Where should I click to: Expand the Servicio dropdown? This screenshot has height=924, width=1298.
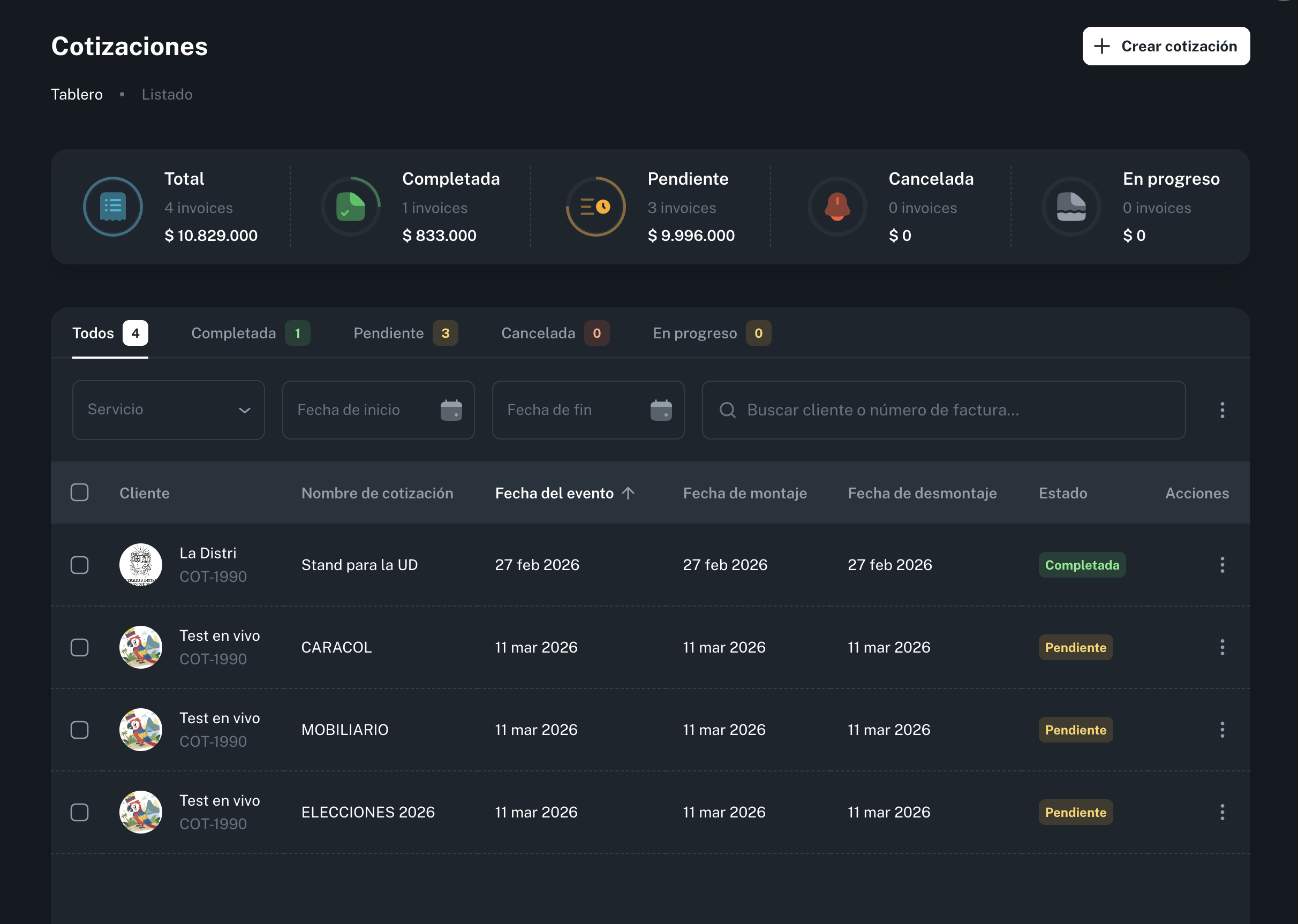(169, 410)
